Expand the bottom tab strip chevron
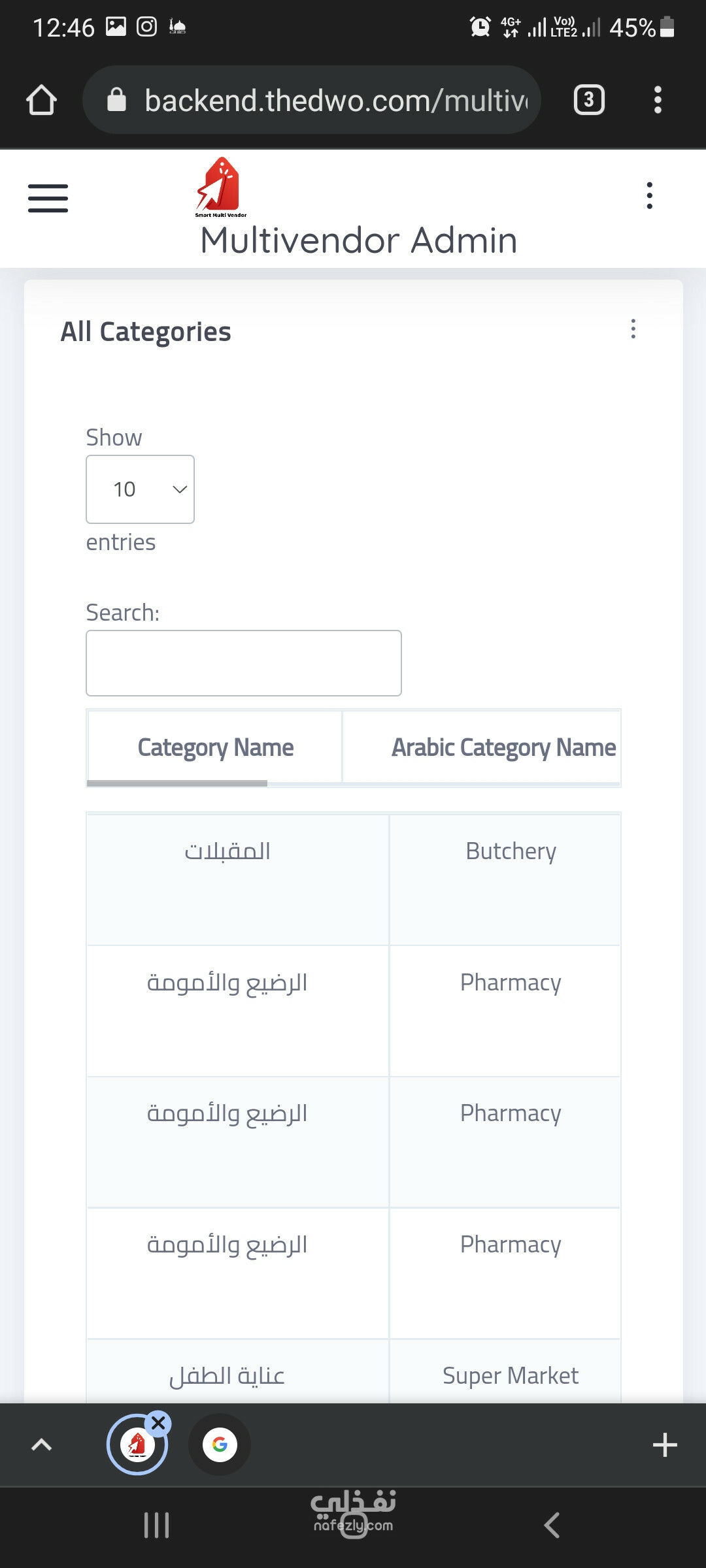The height and width of the screenshot is (1568, 706). [x=41, y=1445]
